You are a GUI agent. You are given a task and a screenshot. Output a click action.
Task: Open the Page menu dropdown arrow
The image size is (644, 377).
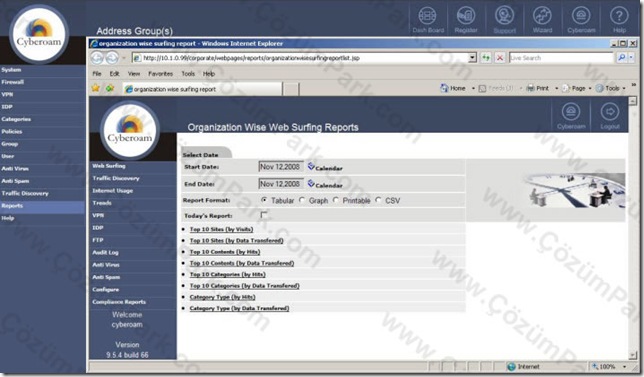point(590,89)
